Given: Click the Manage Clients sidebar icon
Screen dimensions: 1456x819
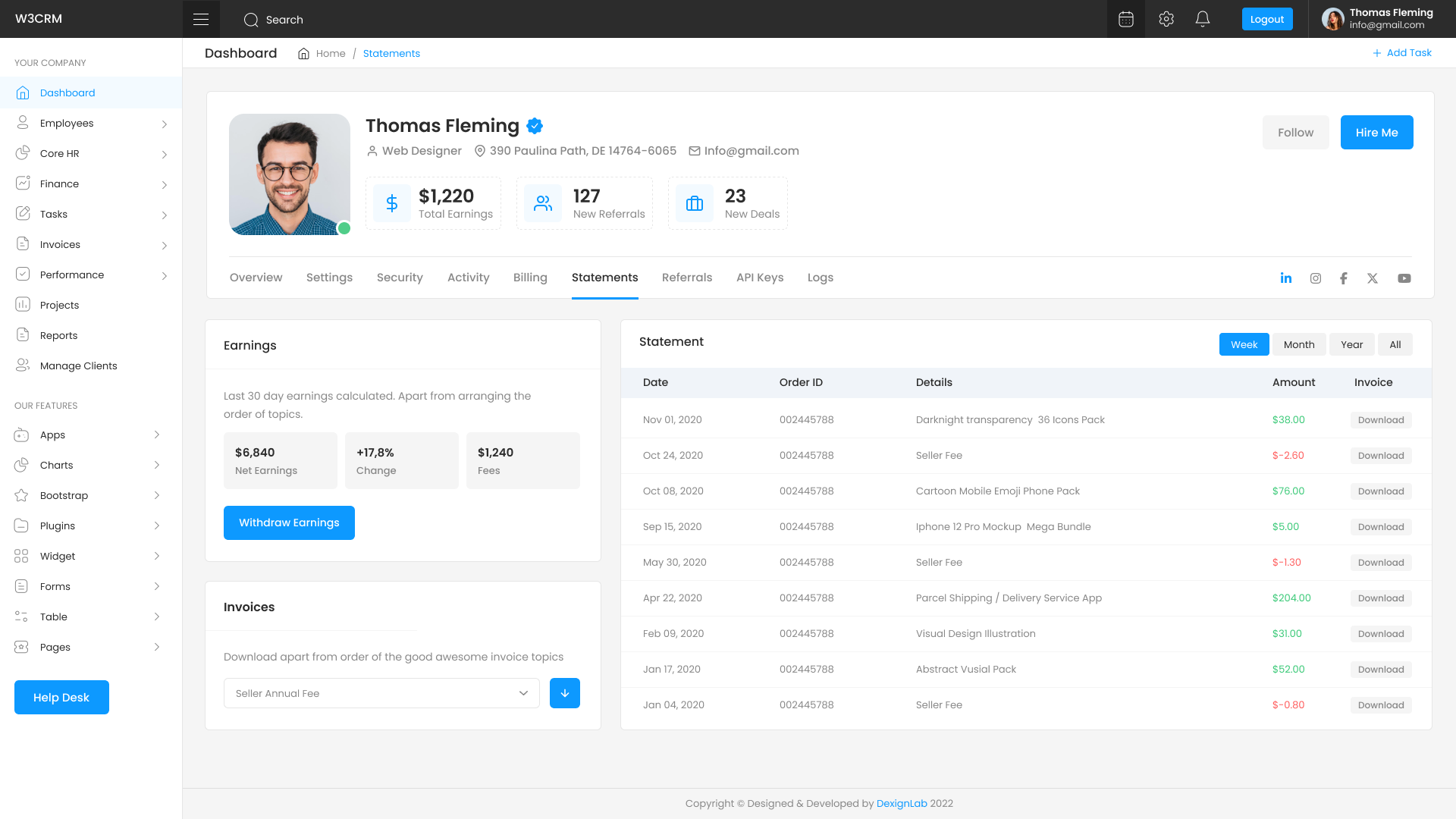Looking at the screenshot, I should [x=23, y=366].
